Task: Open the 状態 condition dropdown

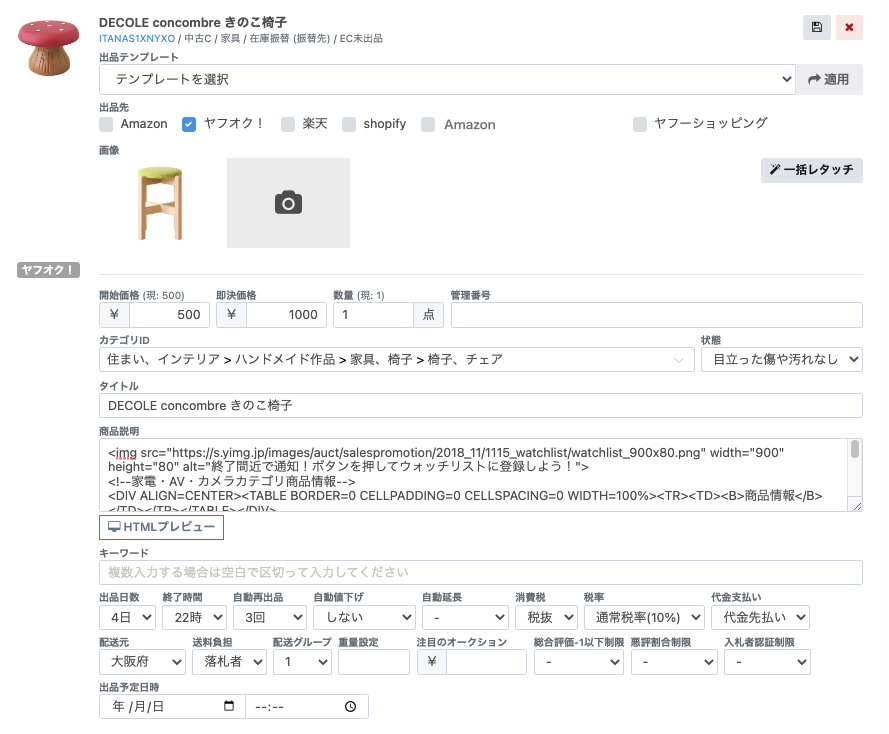Action: pos(782,359)
